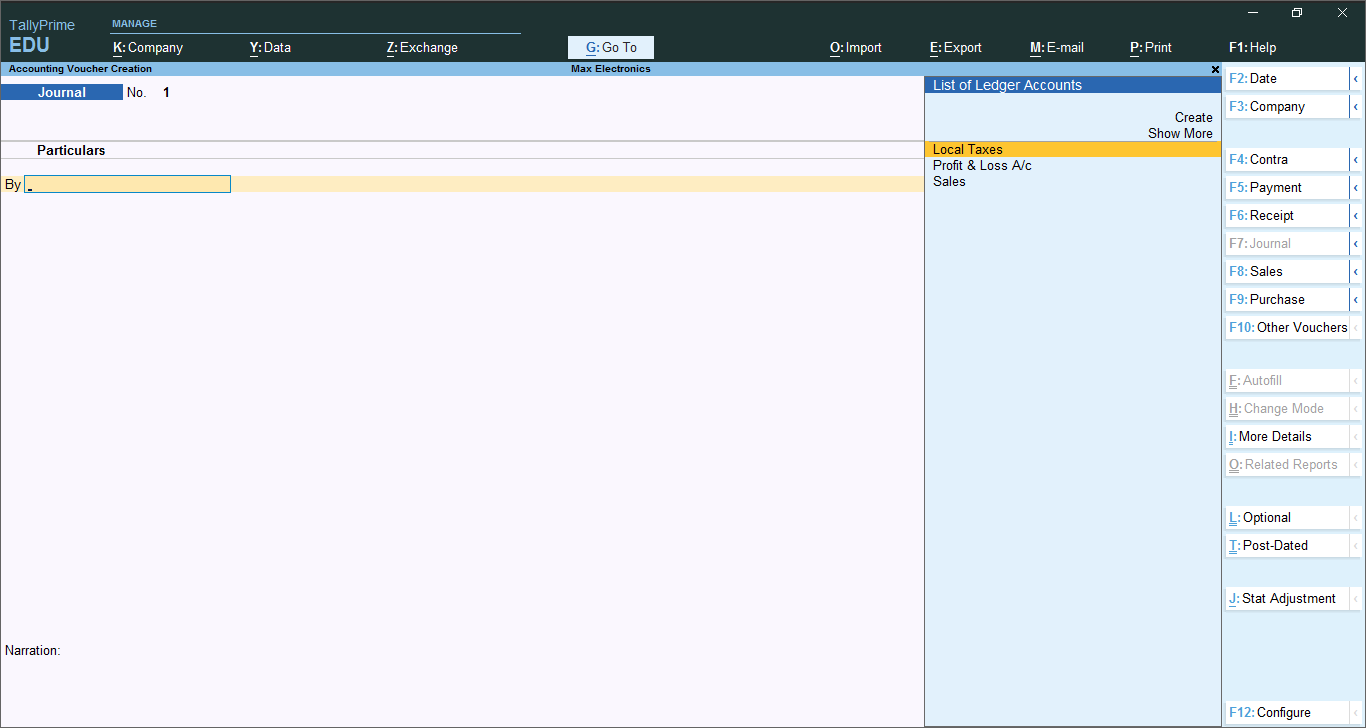
Task: Open the Z: Exchange menu
Action: [422, 47]
